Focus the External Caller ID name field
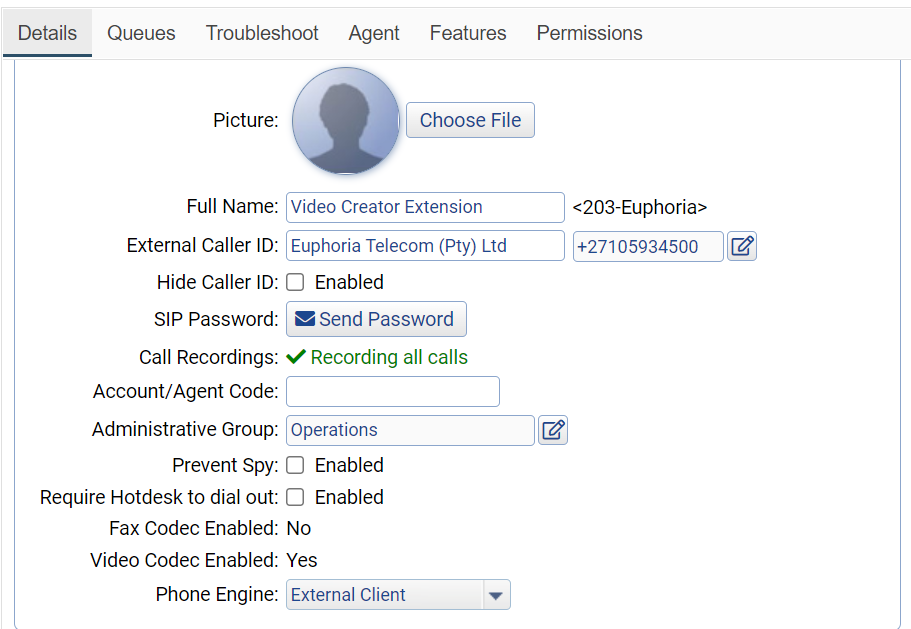Viewport: 911px width, 629px height. pyautogui.click(x=425, y=246)
